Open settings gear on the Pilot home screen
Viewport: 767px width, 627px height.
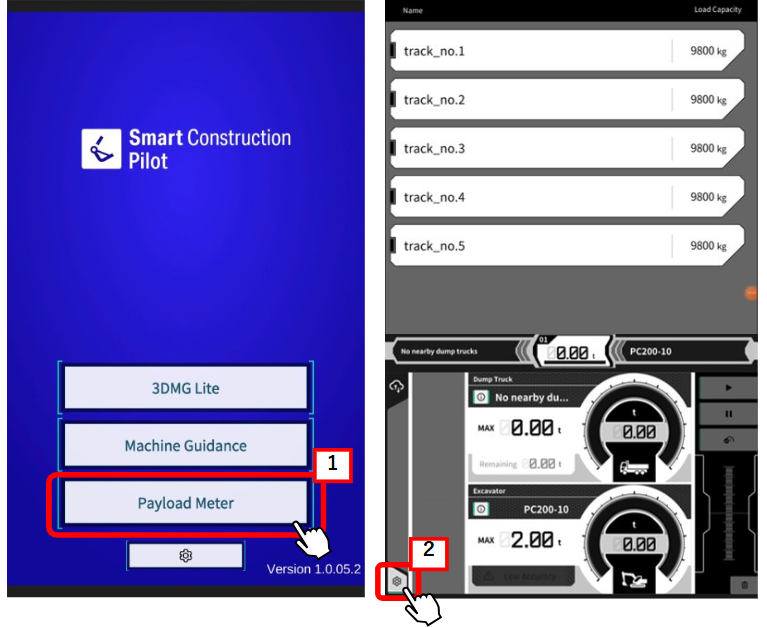[185, 555]
